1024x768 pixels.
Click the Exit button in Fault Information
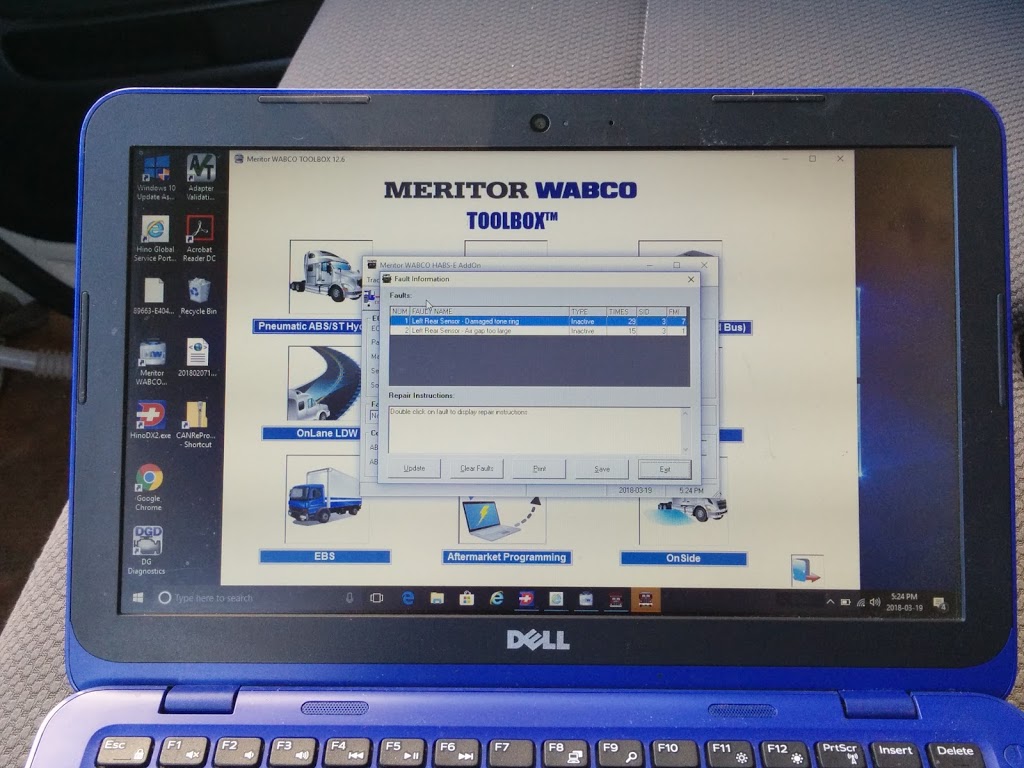point(665,470)
